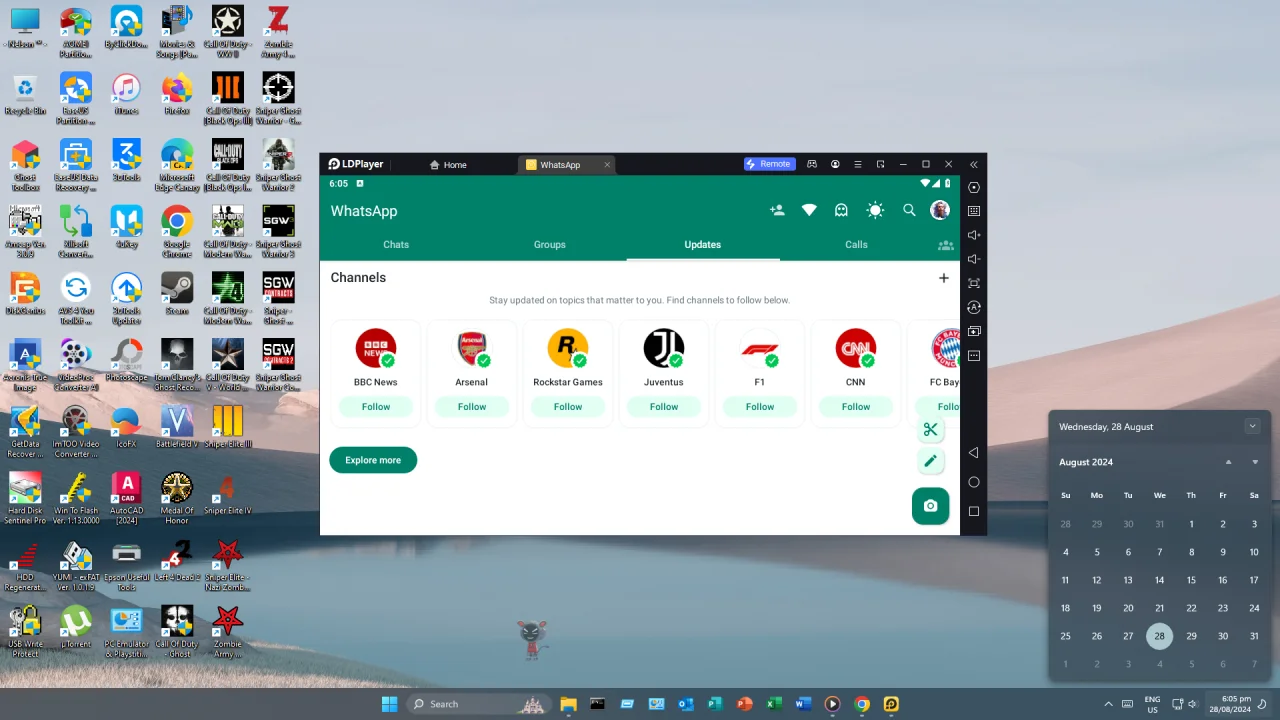Click the blue Remote button in LDPlayer

coord(769,164)
